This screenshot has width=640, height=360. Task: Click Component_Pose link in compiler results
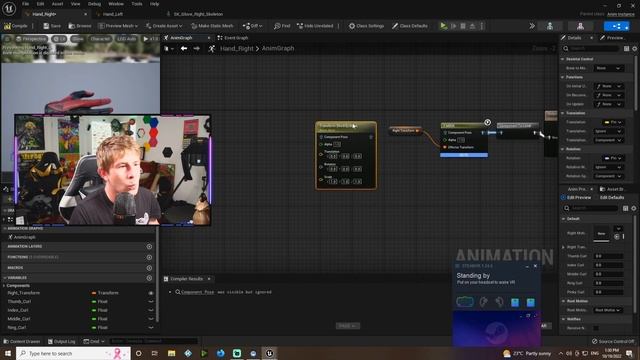point(198,292)
